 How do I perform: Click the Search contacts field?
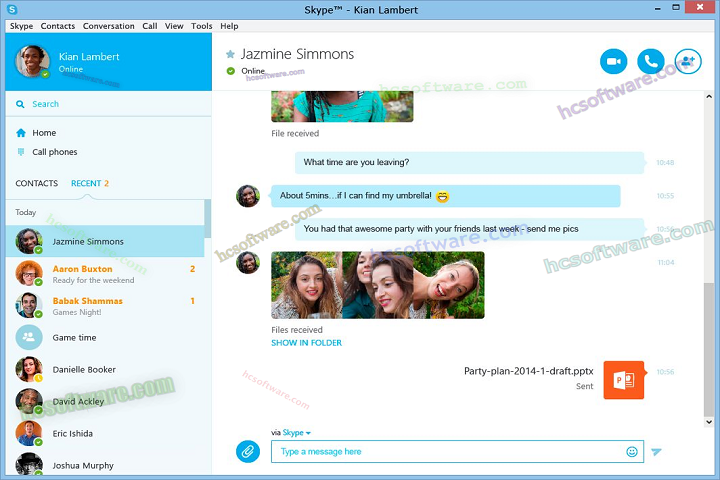[110, 104]
